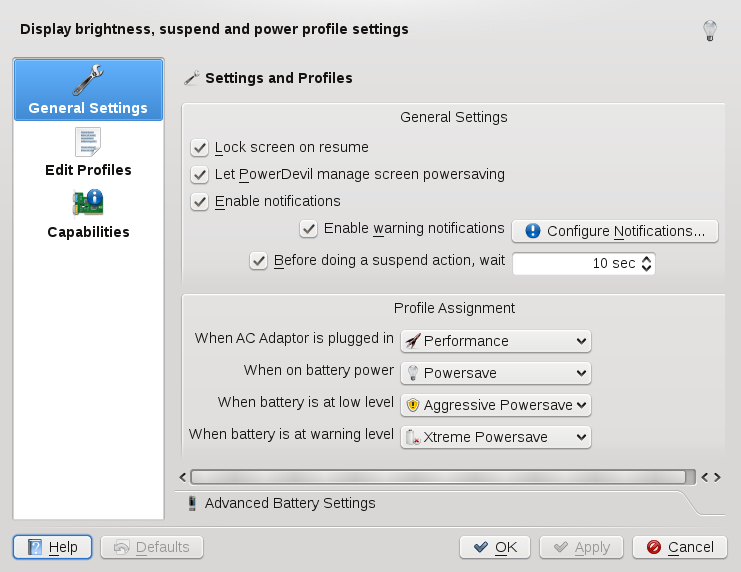Click the suspend wait time spin arrows
Screen dimensions: 741x572
(x=646, y=263)
